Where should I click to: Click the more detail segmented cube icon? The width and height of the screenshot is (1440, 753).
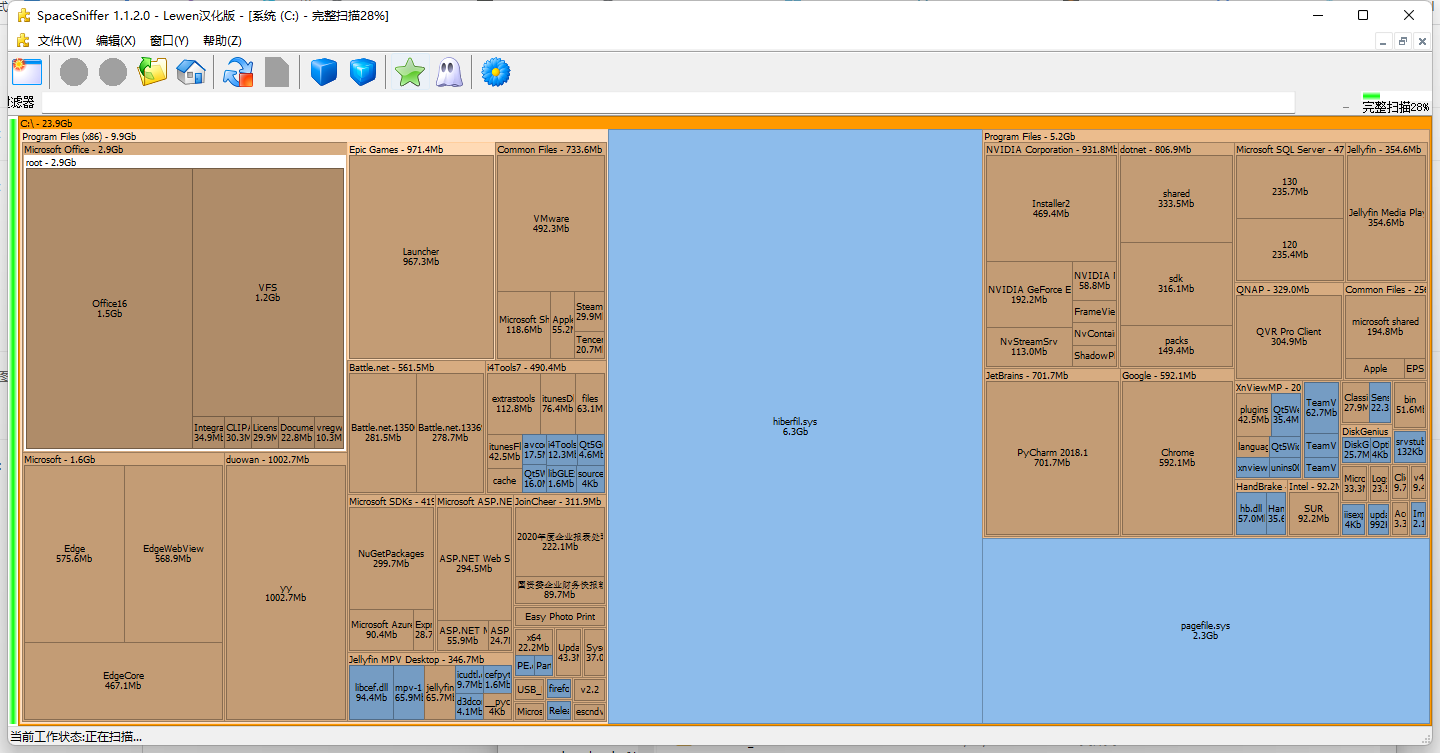363,72
